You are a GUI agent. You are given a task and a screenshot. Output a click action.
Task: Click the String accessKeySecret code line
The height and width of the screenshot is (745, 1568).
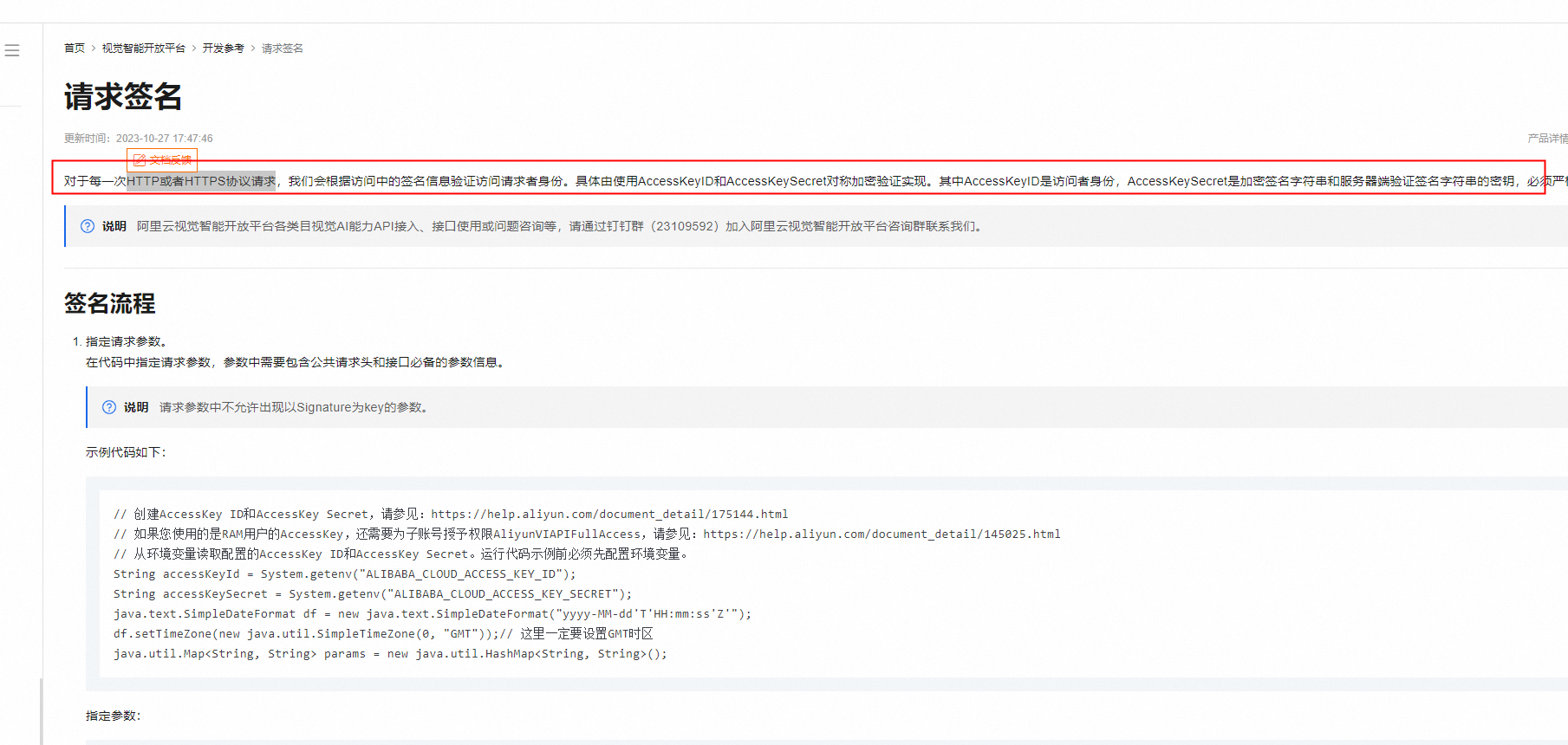(x=373, y=594)
